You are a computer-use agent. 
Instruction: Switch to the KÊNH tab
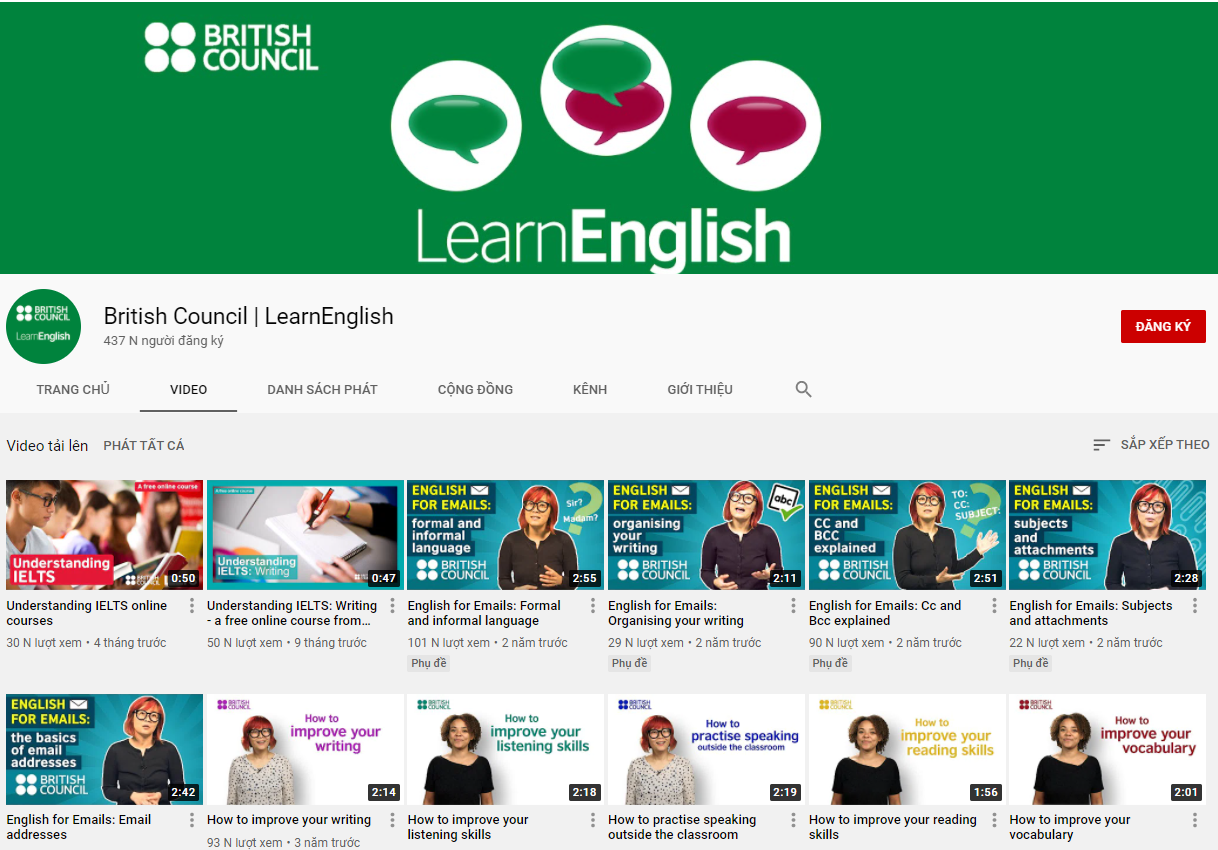(x=590, y=389)
